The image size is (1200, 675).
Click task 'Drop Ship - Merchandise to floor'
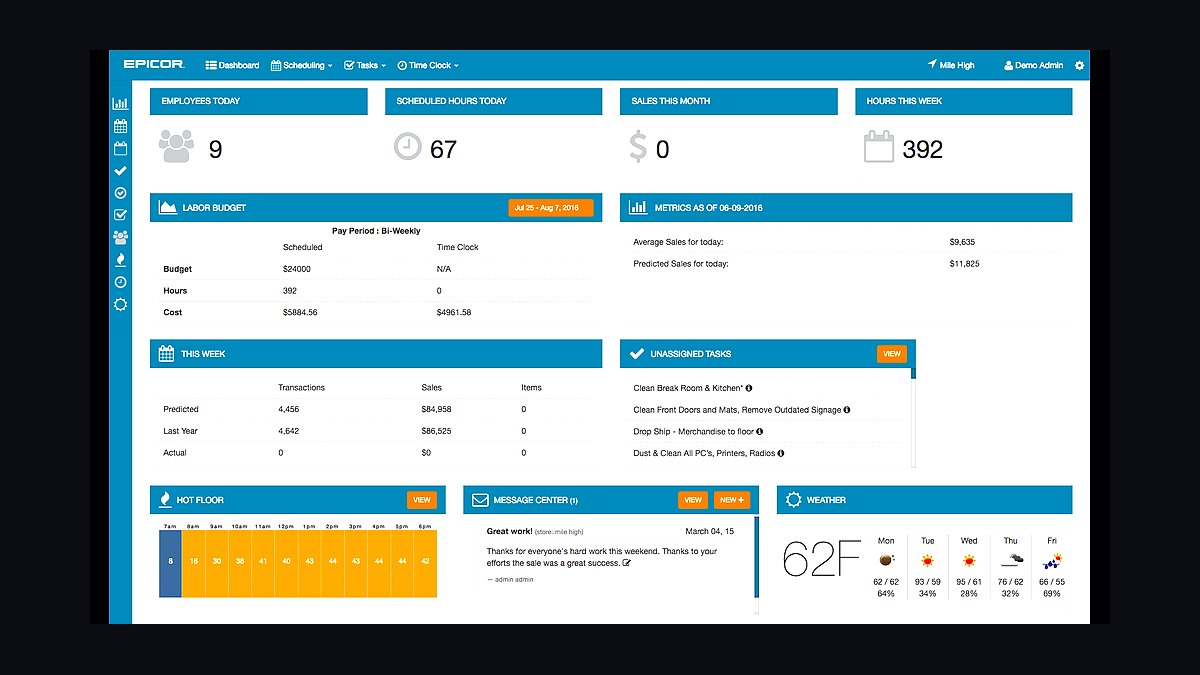693,432
